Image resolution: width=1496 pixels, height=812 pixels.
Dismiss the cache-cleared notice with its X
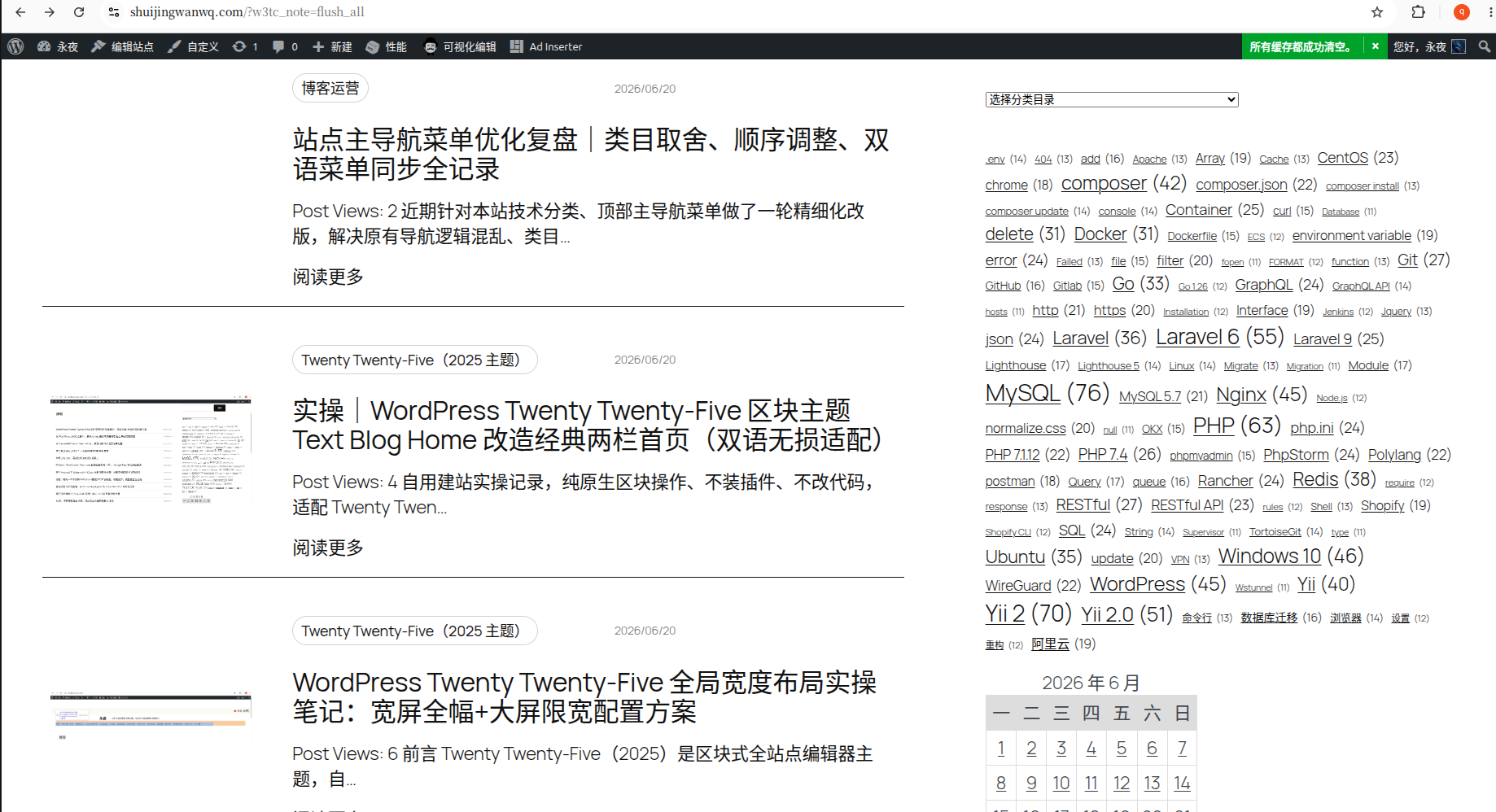coord(1376,46)
